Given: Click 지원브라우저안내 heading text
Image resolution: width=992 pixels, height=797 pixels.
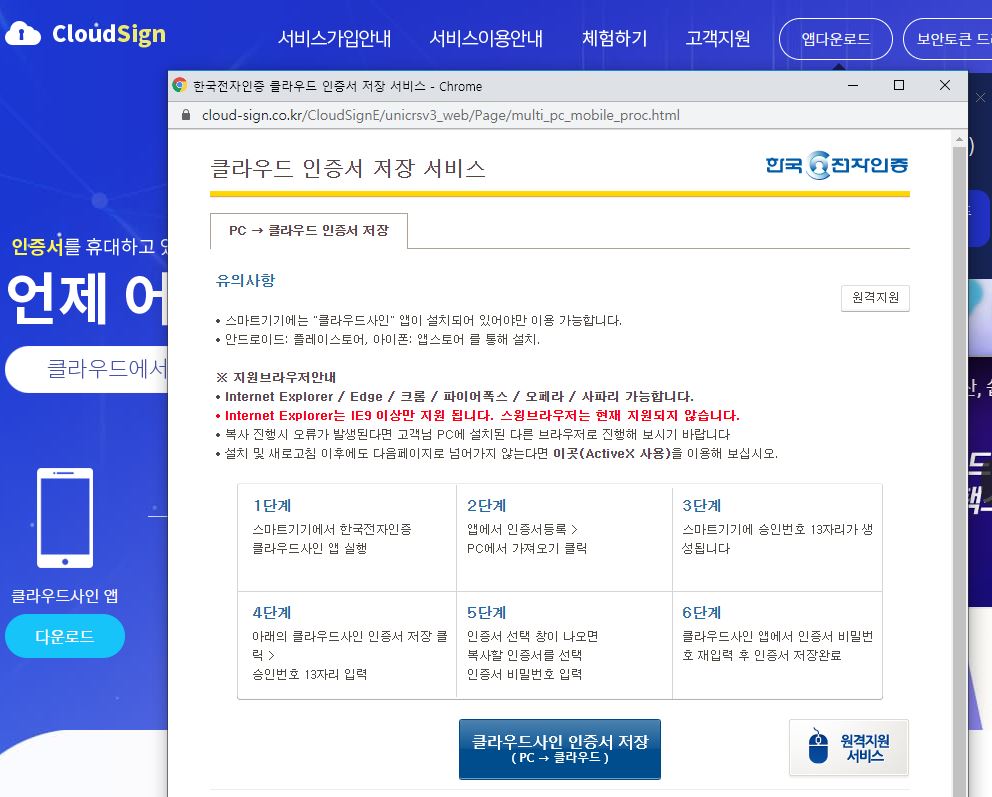Looking at the screenshot, I should [283, 378].
